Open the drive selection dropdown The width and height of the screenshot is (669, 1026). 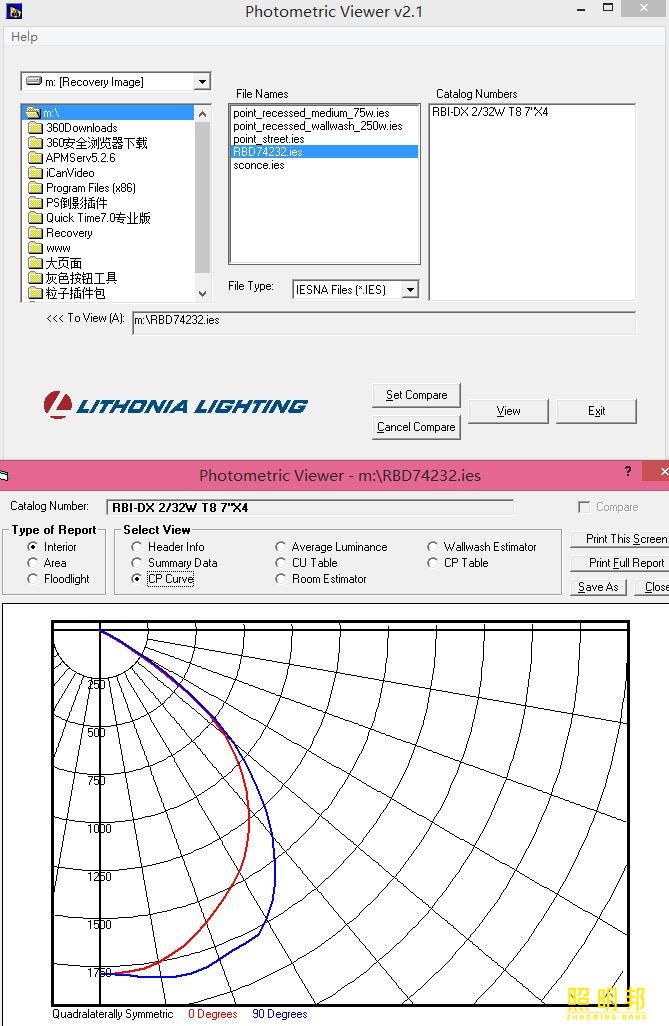203,82
